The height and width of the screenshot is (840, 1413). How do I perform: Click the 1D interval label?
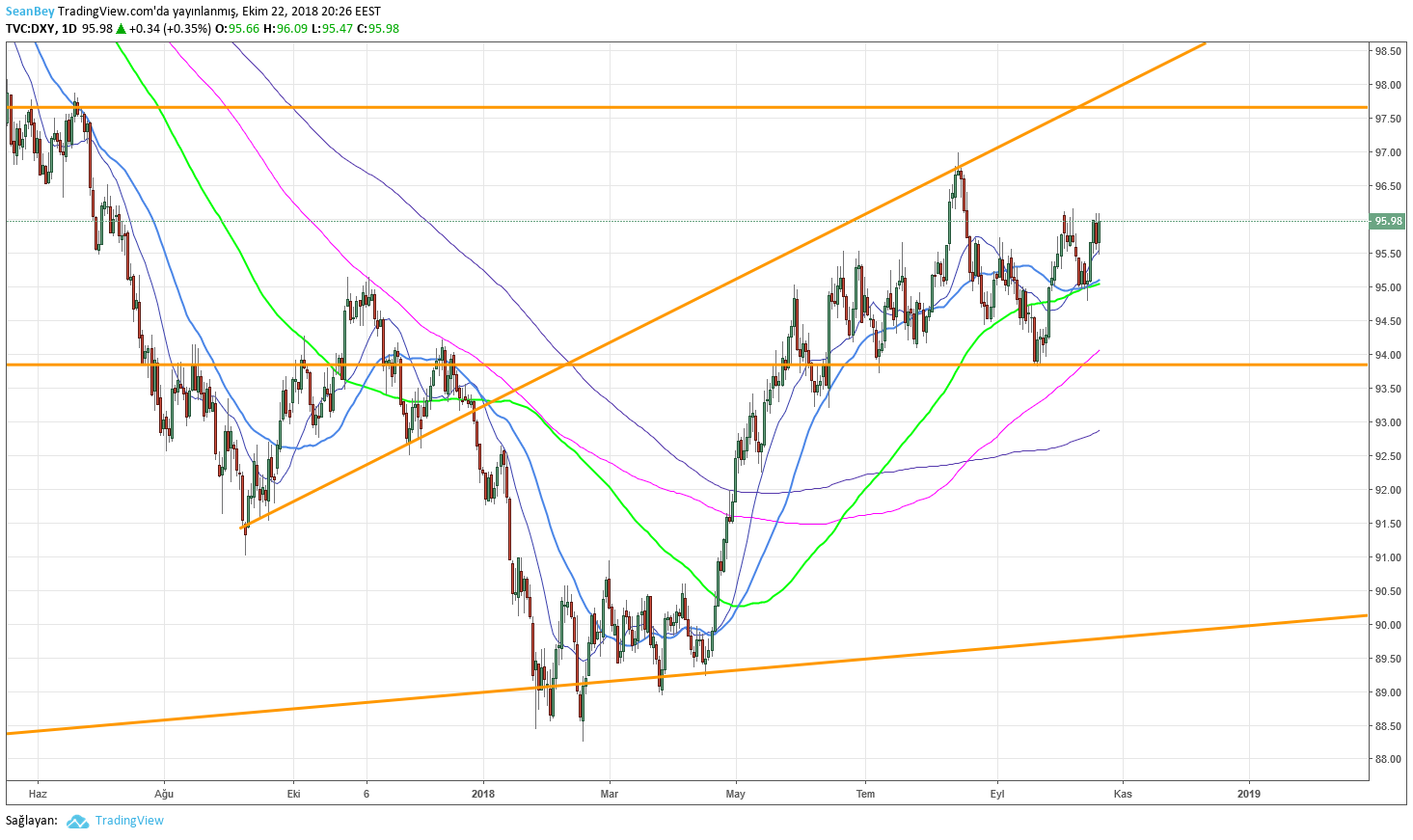click(68, 29)
